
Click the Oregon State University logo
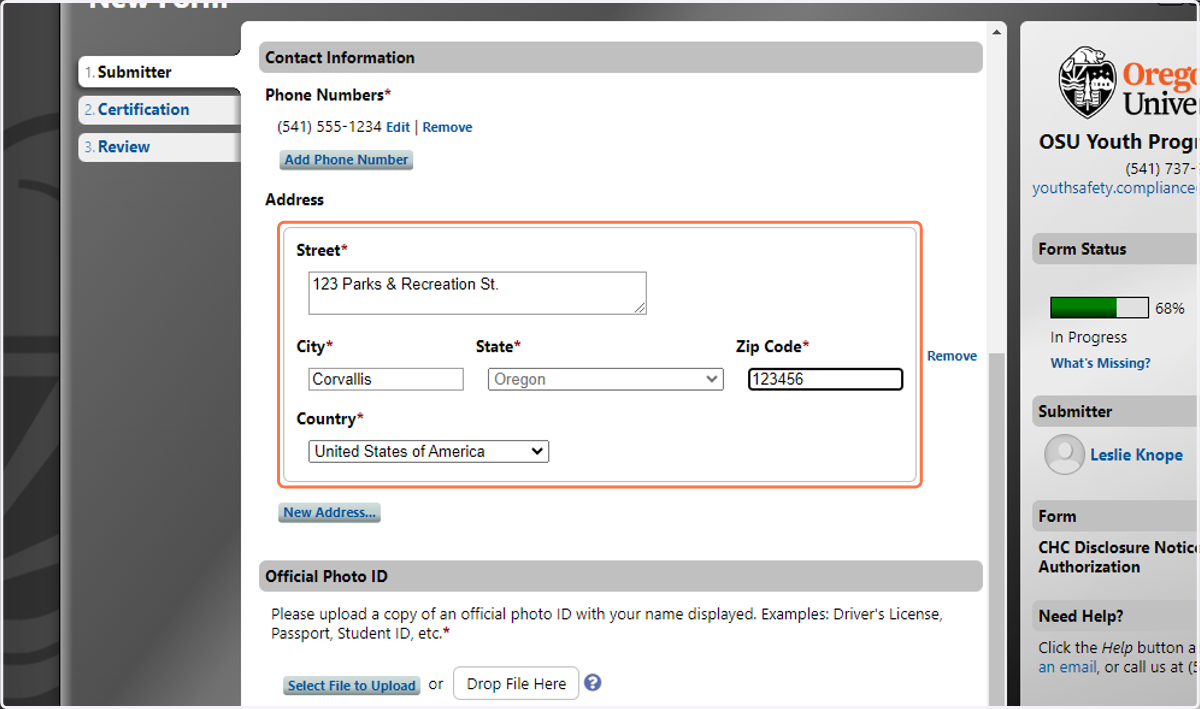click(x=1128, y=83)
